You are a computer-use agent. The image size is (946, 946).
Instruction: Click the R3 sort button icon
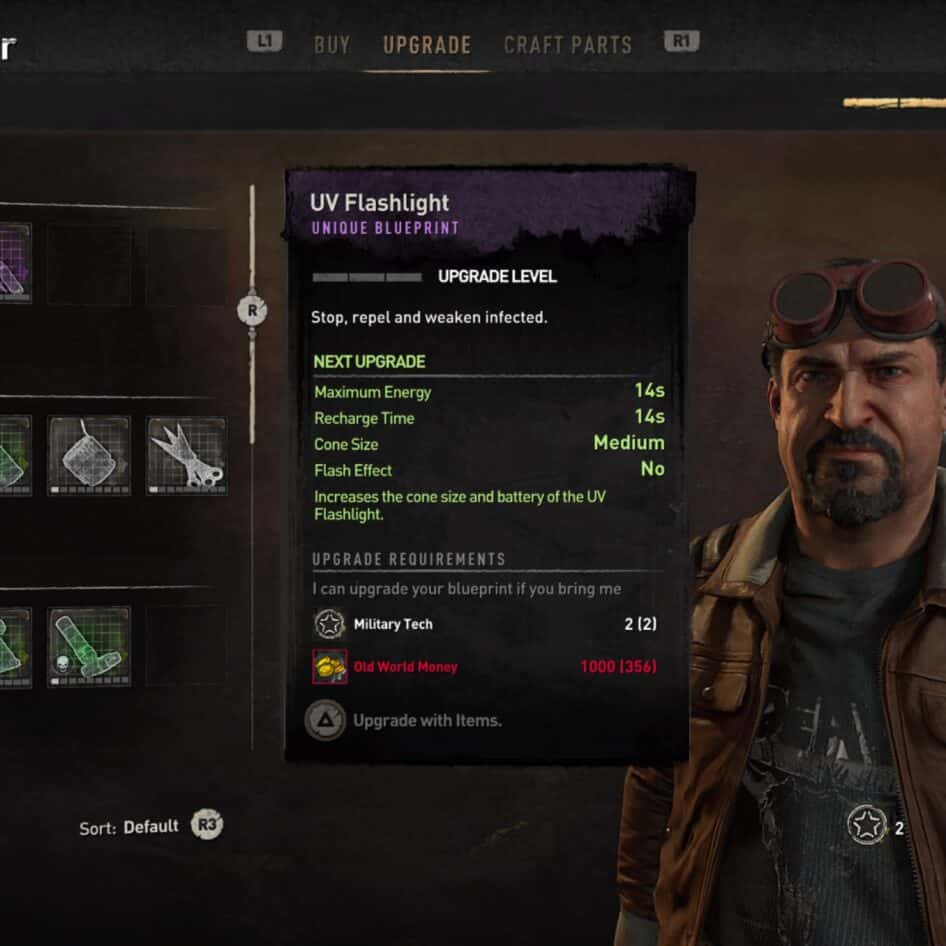tap(207, 824)
